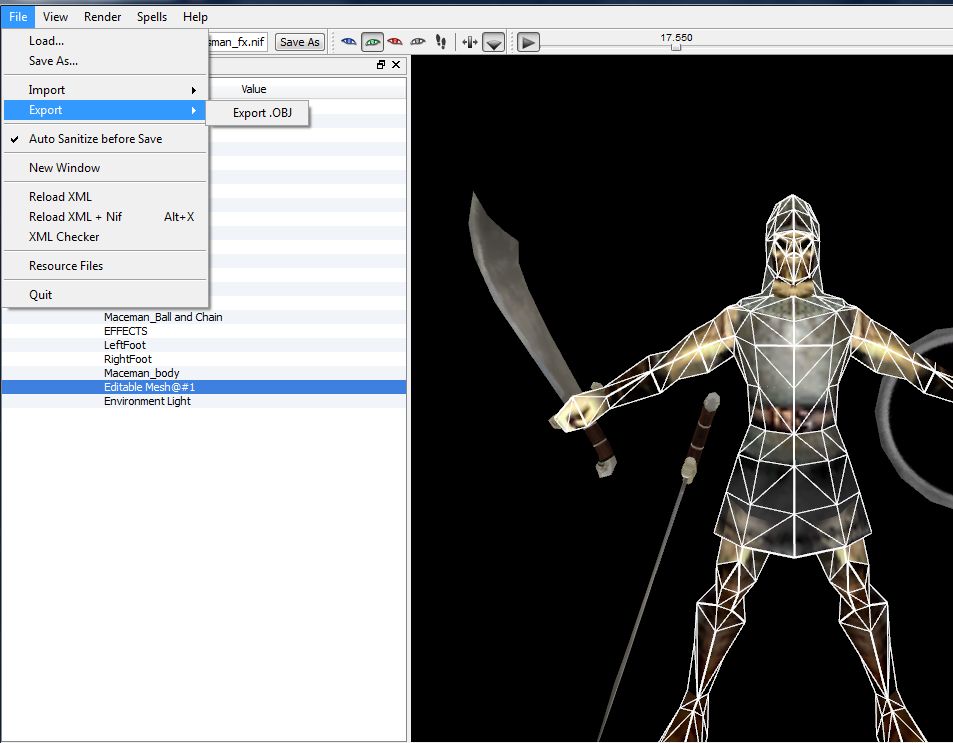Viewport: 953px width, 743px height.
Task: Open the View menu
Action: (55, 16)
